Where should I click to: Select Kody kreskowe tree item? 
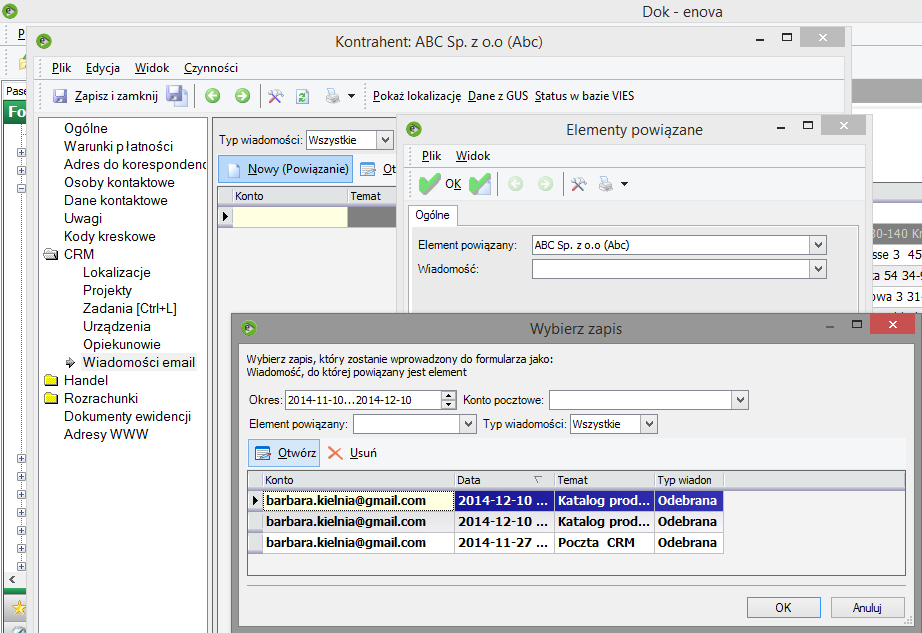tap(110, 236)
